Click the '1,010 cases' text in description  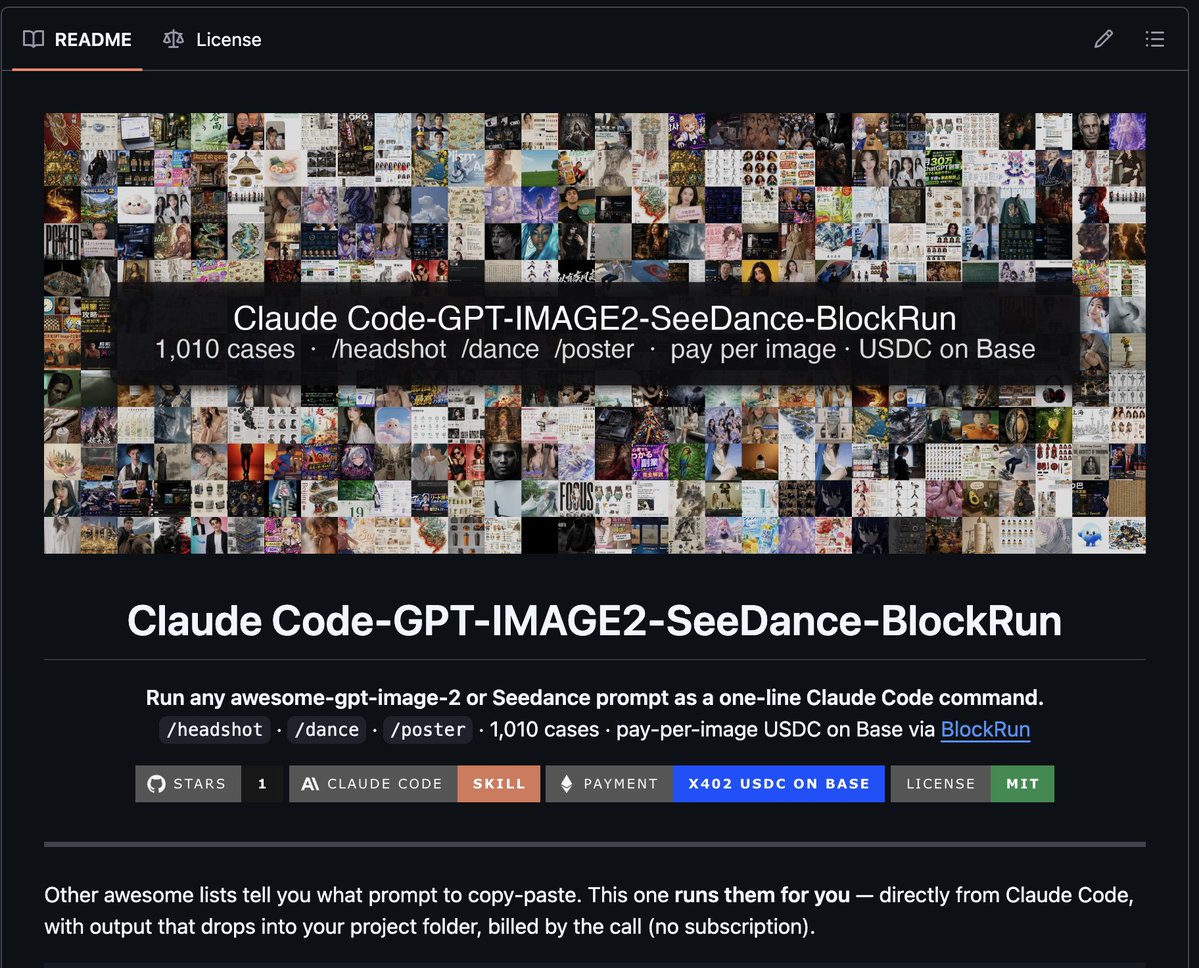pos(544,729)
